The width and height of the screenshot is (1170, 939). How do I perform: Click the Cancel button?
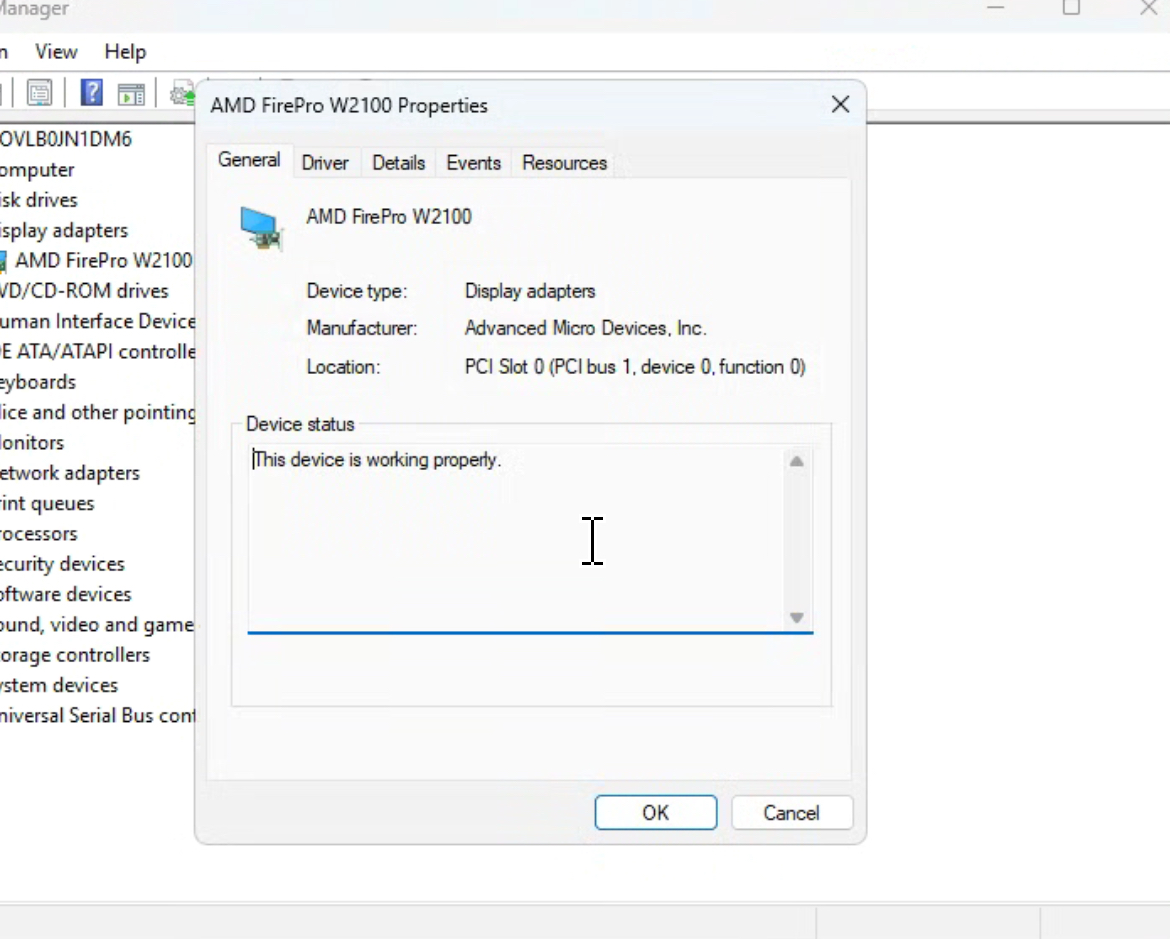792,812
